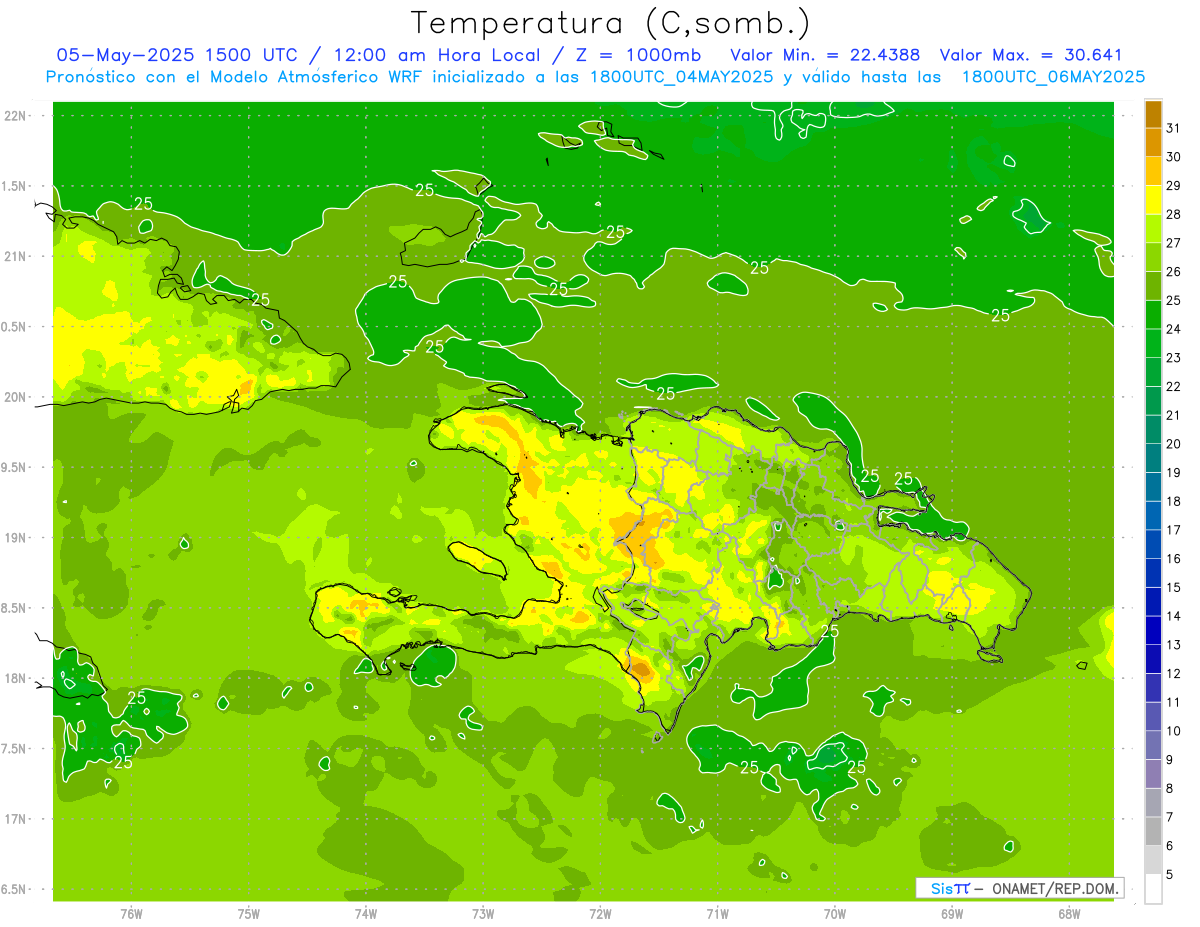Image resolution: width=1200 pixels, height=927 pixels.
Task: Click the 70W longitude axis label
Action: click(835, 914)
